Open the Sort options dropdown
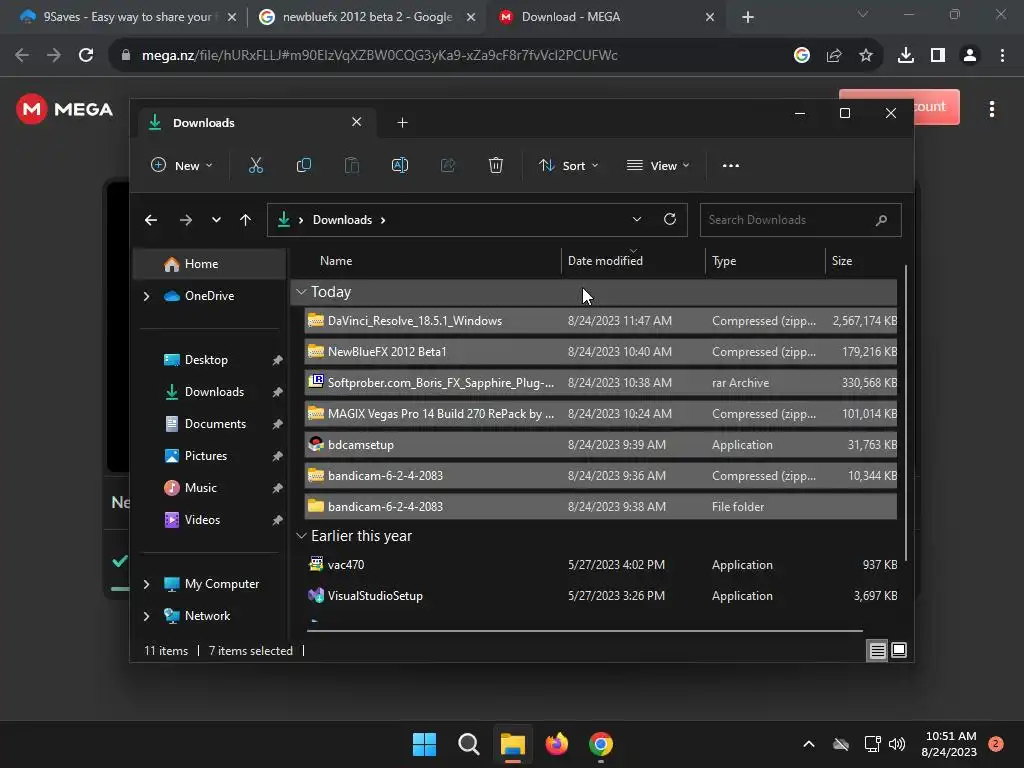Image resolution: width=1024 pixels, height=768 pixels. (x=568, y=166)
